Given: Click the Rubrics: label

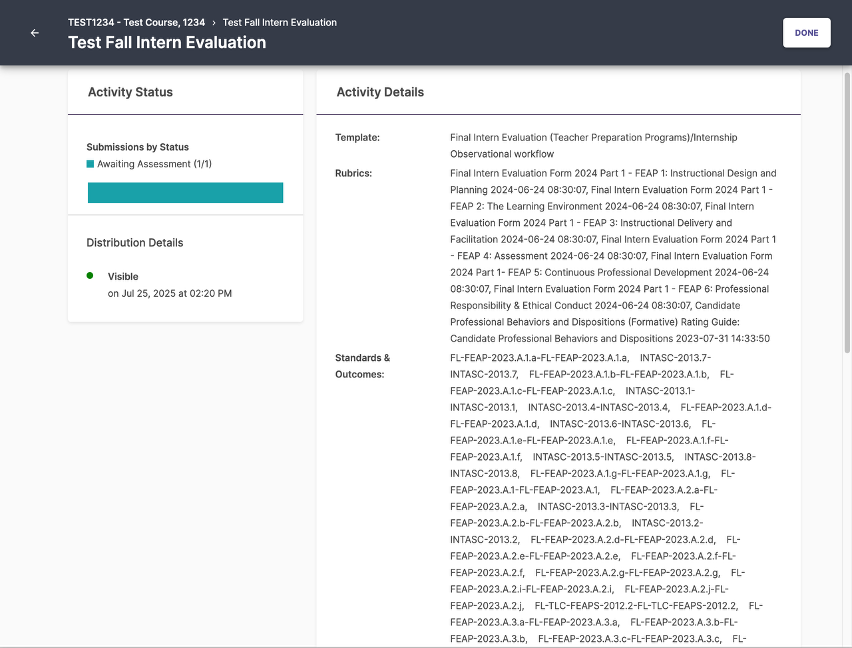Looking at the screenshot, I should [x=354, y=173].
